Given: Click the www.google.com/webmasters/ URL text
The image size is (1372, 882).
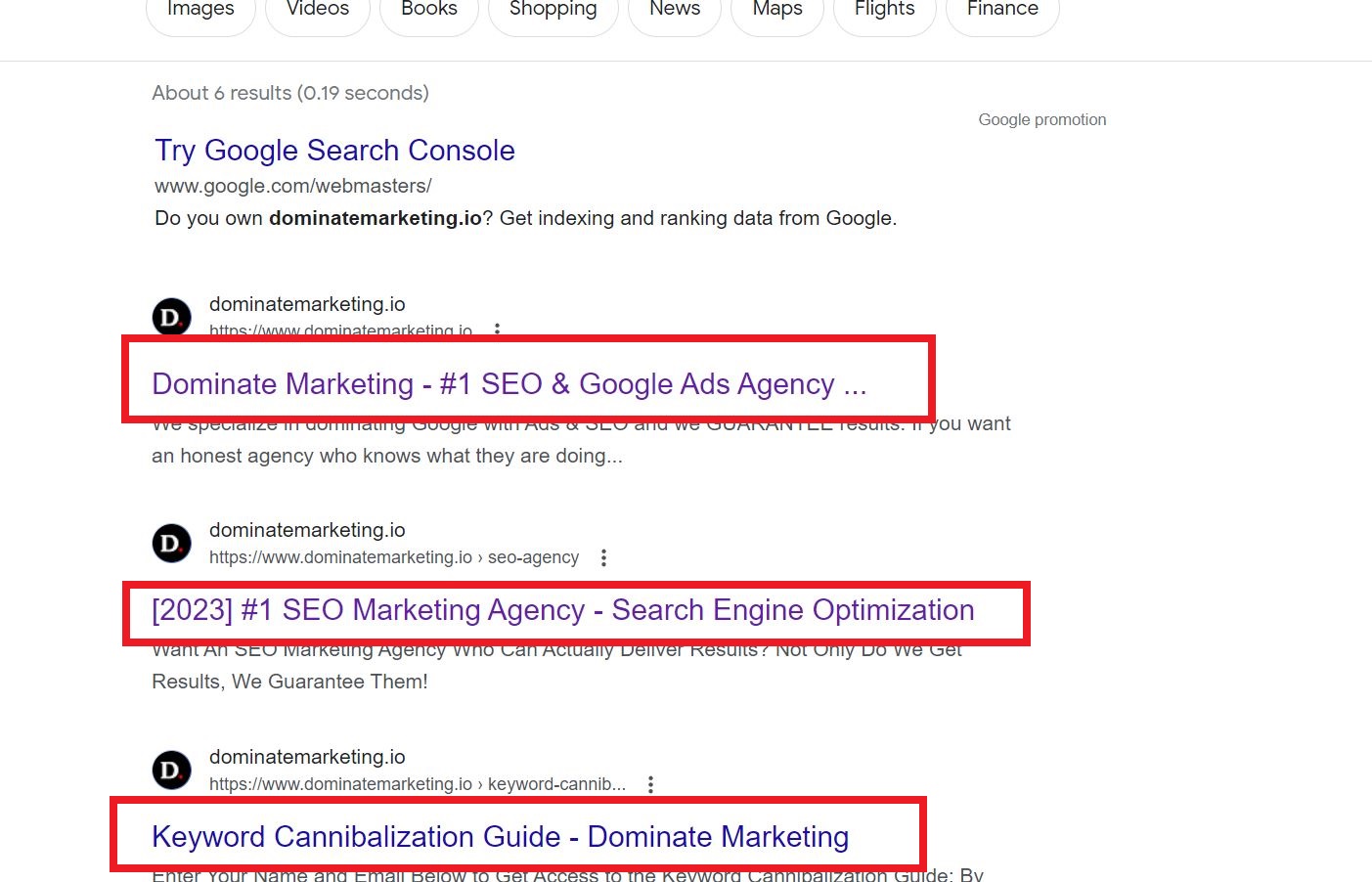Looking at the screenshot, I should tap(293, 186).
